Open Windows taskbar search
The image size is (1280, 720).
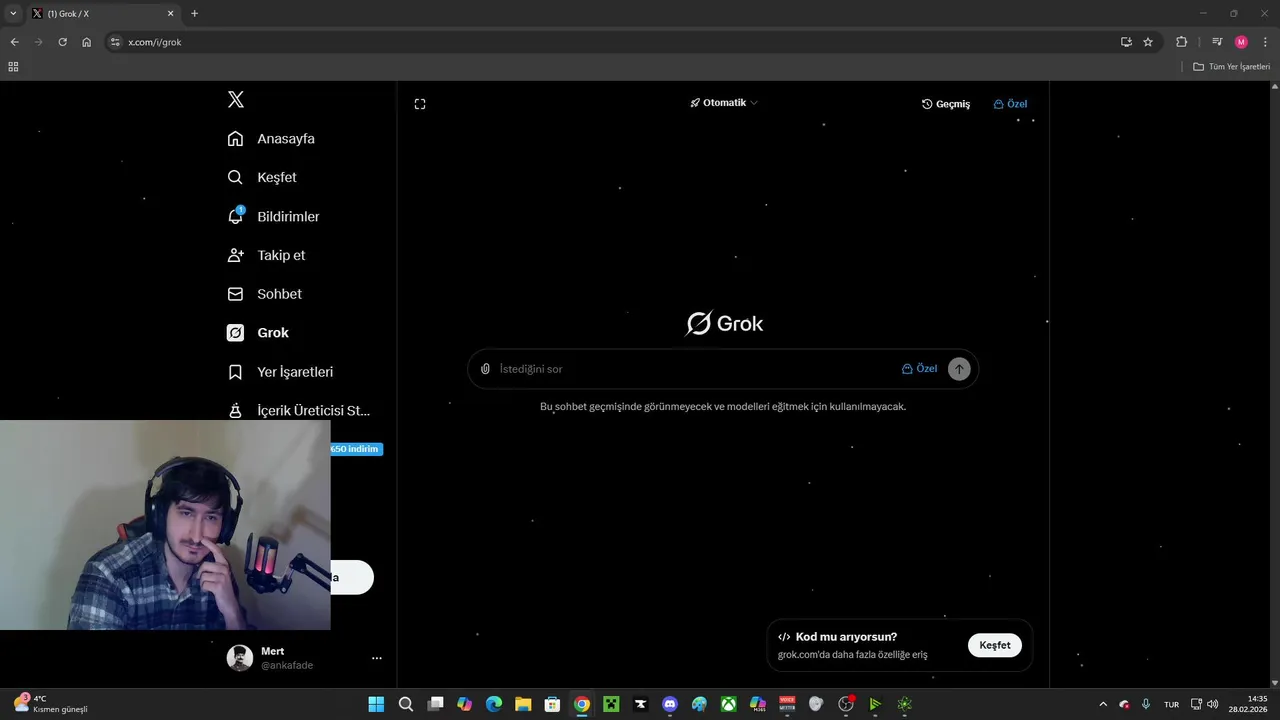tap(406, 704)
